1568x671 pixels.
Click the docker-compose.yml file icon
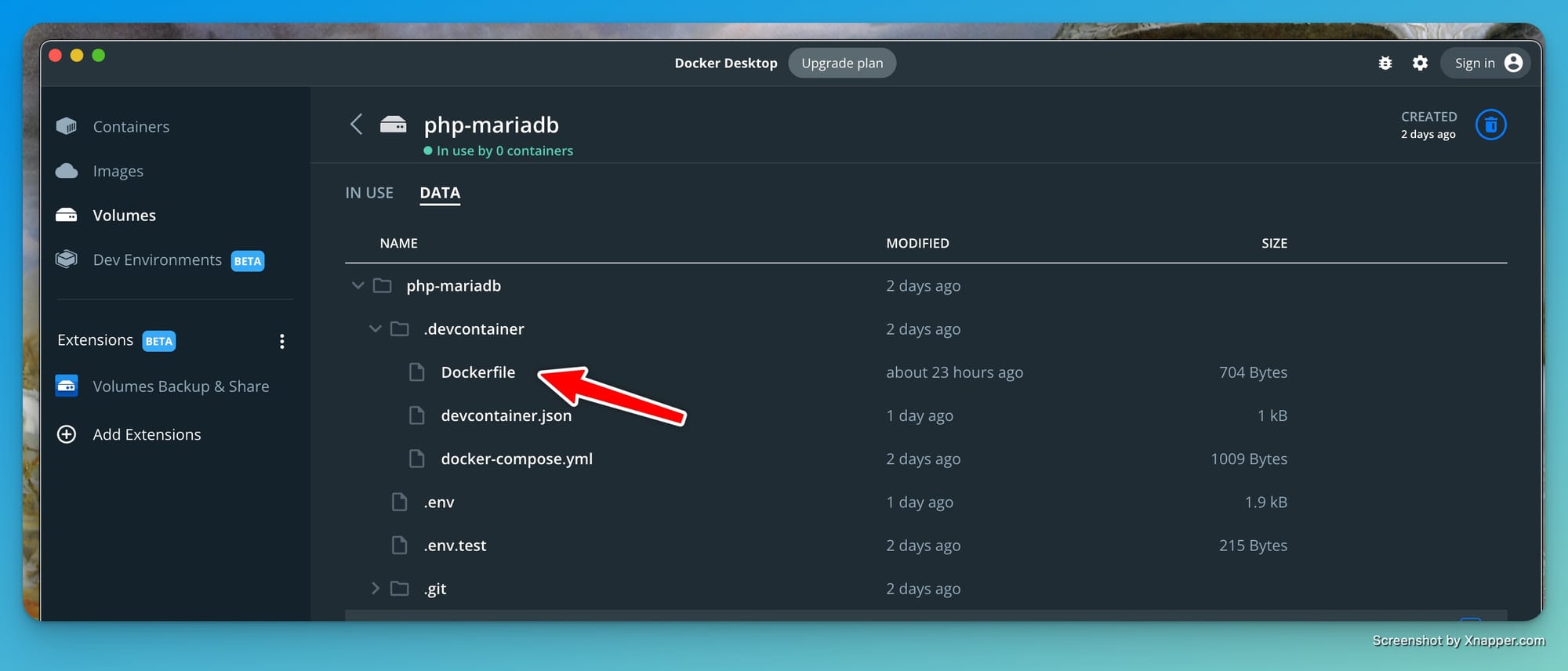coord(417,458)
